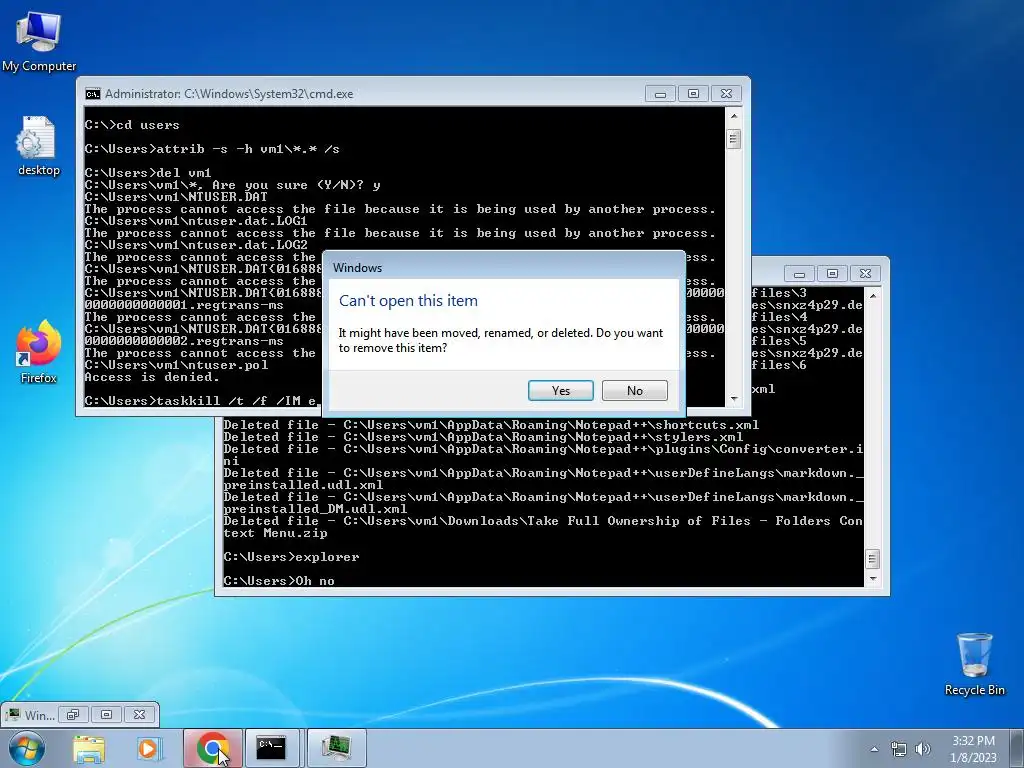Open Windows Explorer from the taskbar
1024x768 pixels.
pyautogui.click(x=89, y=748)
